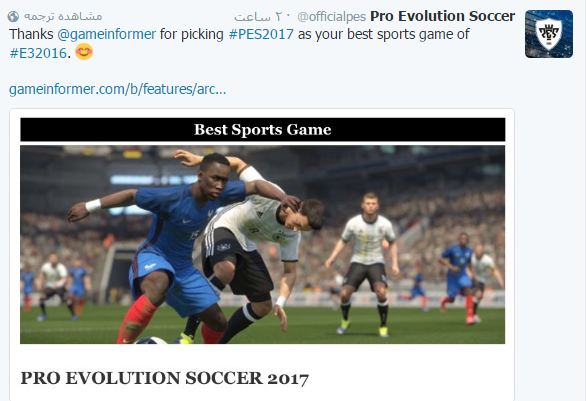Click the soccer ball in the image
586x401 pixels.
(x=151, y=340)
